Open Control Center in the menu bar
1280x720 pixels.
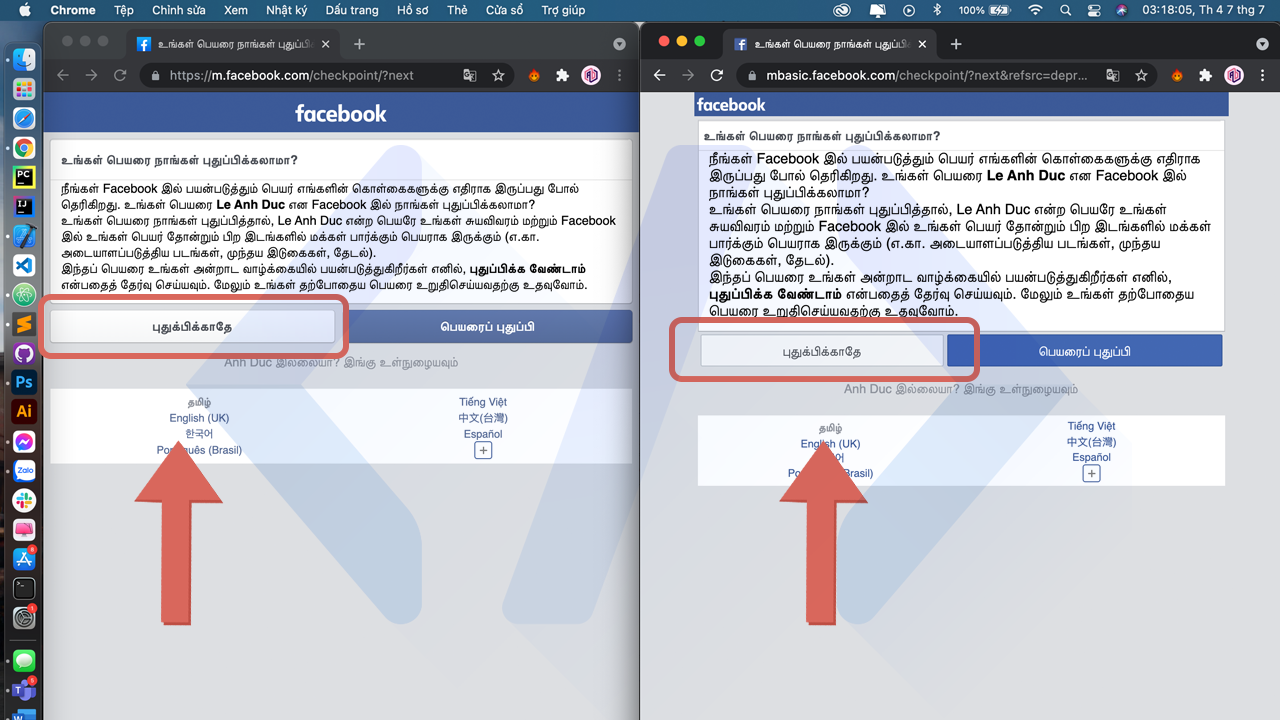1094,10
